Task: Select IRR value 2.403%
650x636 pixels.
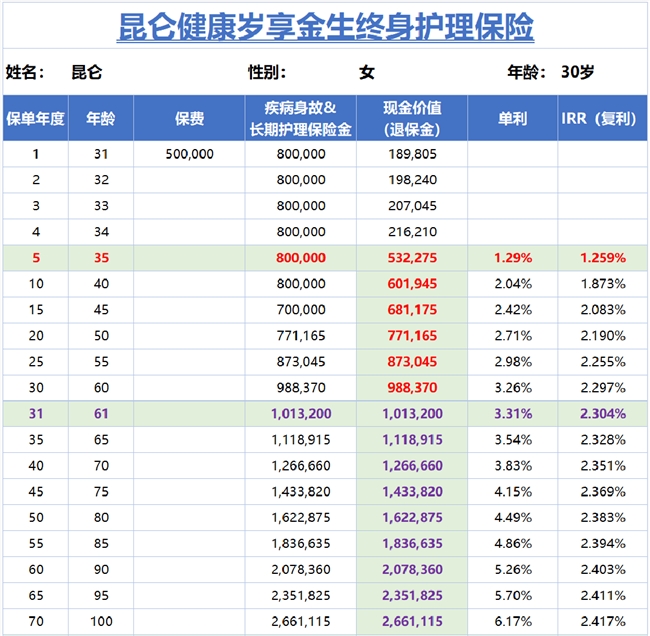Action: [603, 570]
